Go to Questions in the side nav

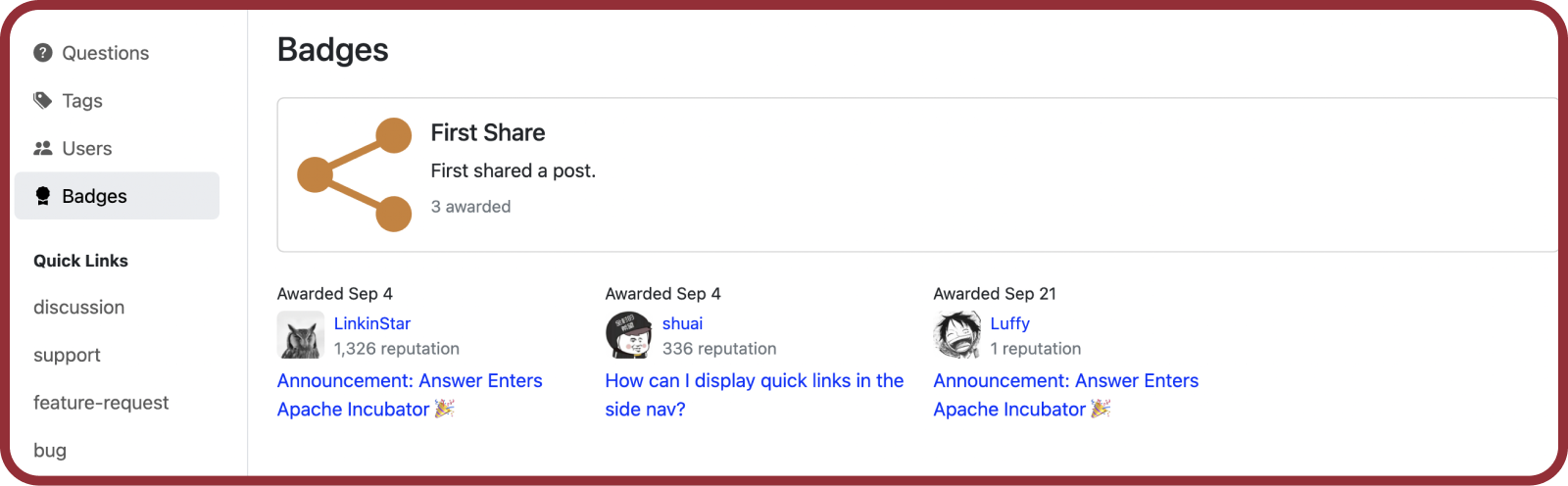(105, 53)
